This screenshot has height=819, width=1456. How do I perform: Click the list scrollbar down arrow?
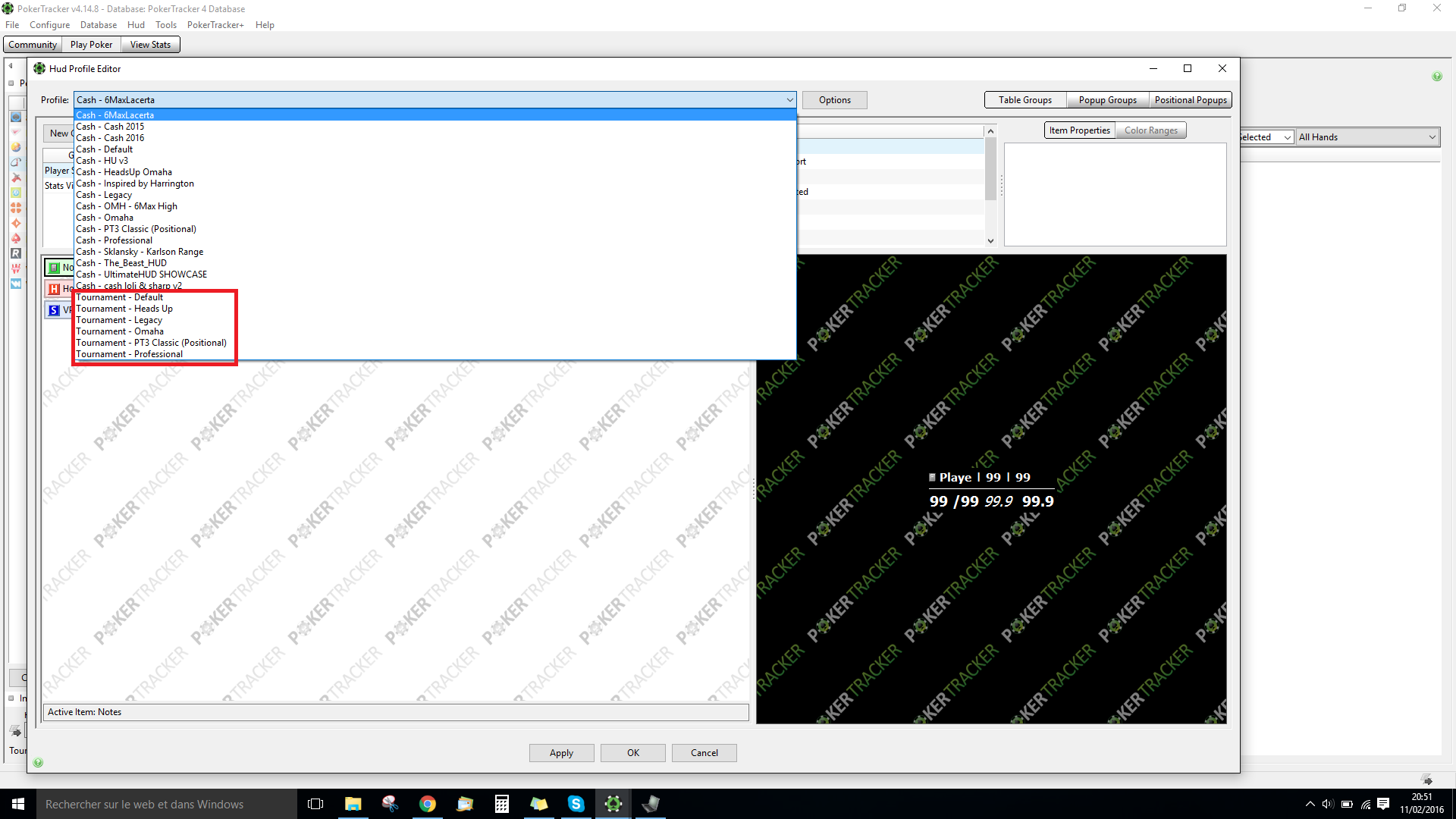click(x=990, y=240)
